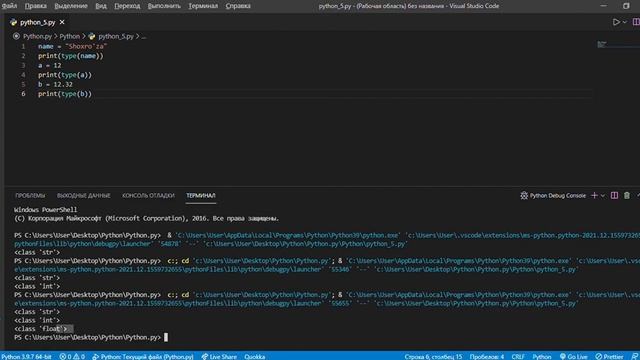The width and height of the screenshot is (640, 360).
Task: Open the status bar errors and warnings counter
Action: coord(72,356)
